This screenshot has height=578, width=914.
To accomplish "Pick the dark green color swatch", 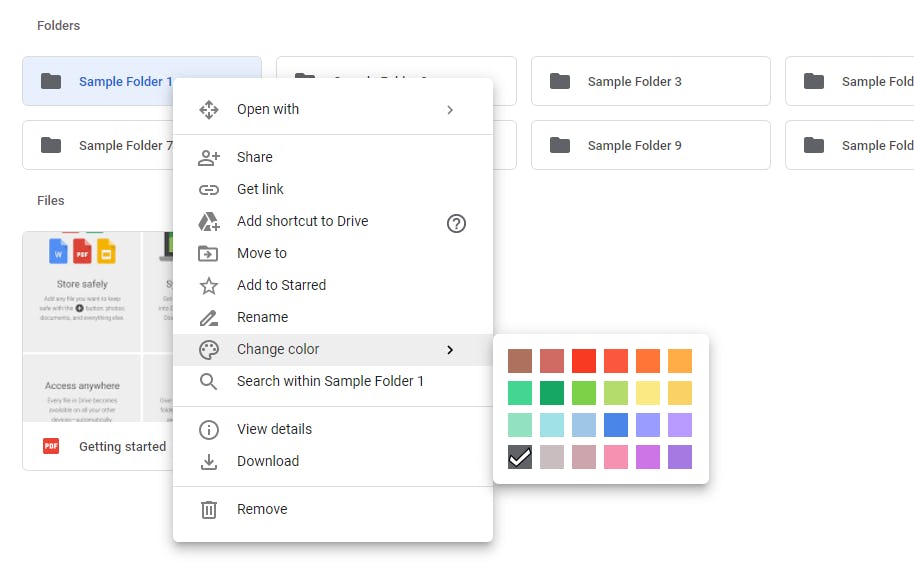I will (x=552, y=393).
